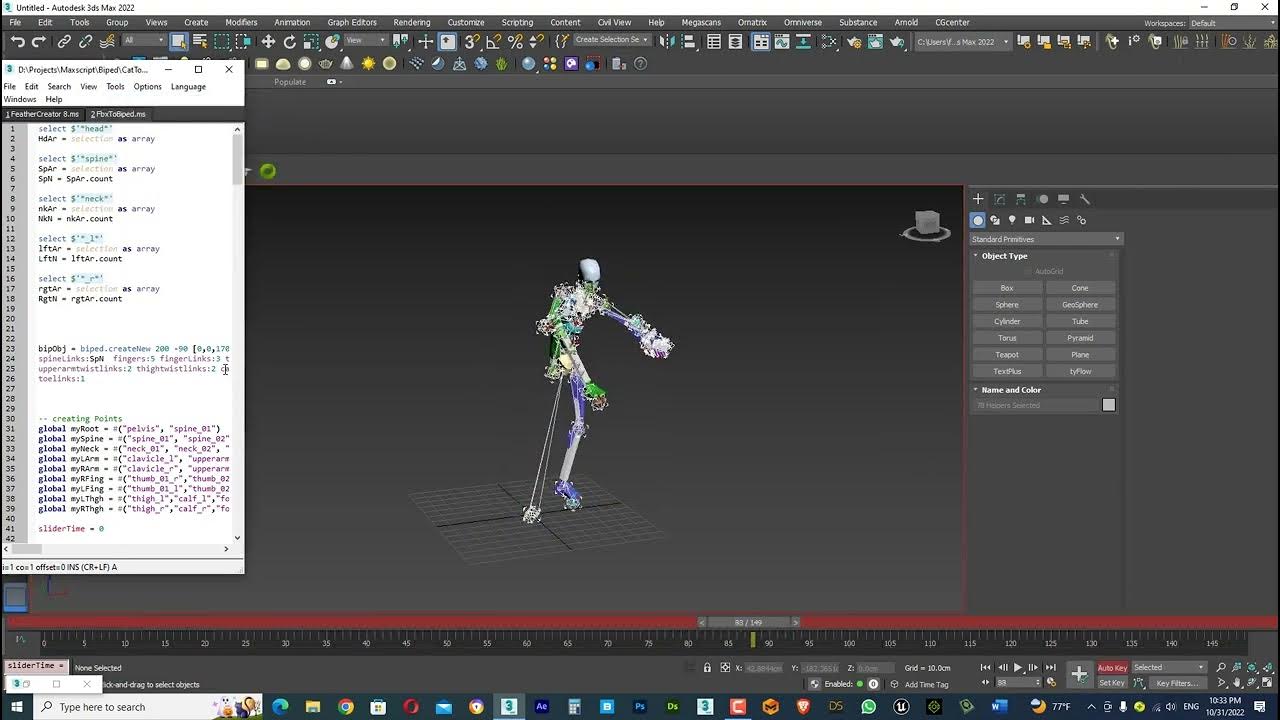Toggle the Percent Snap icon
This screenshot has width=1280, height=720.
(x=515, y=41)
